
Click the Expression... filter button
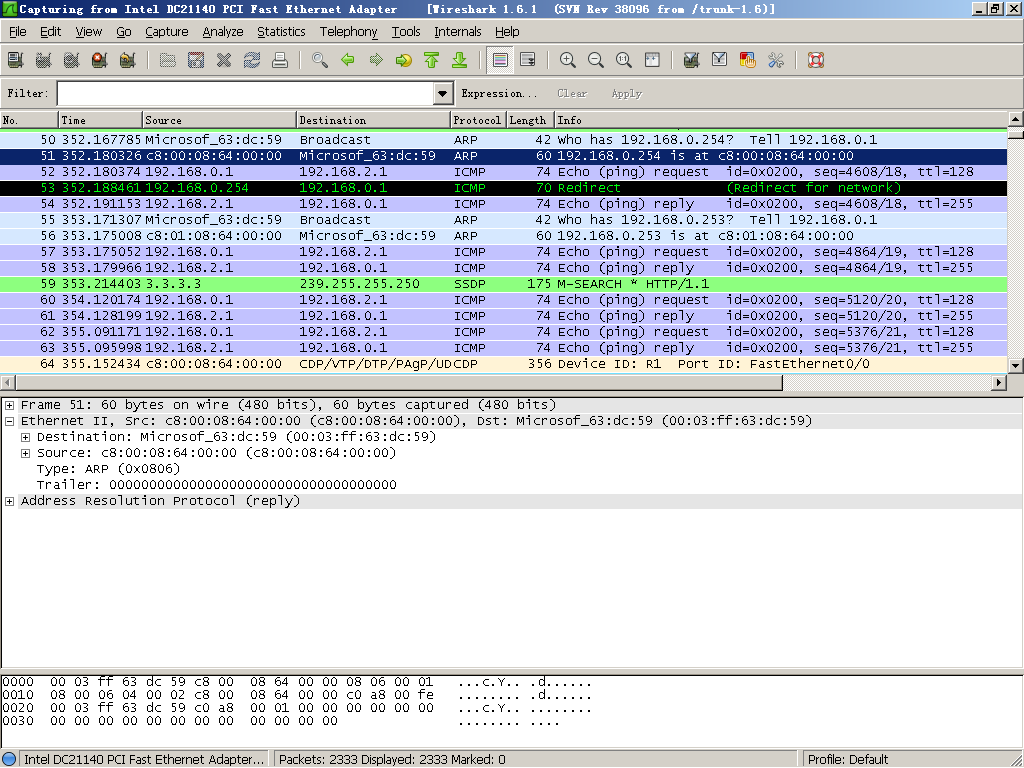coord(500,93)
